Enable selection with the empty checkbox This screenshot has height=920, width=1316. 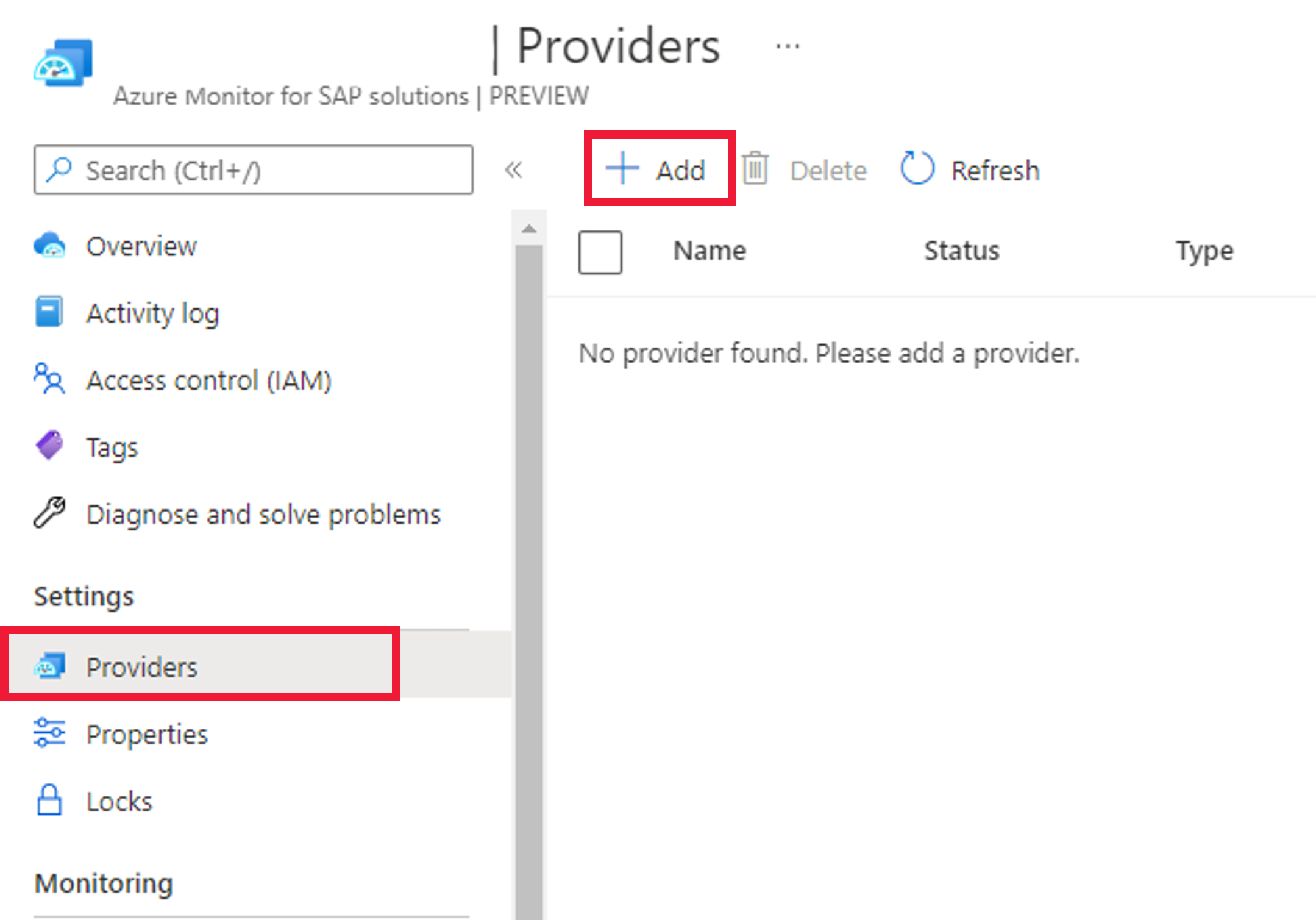(x=601, y=252)
